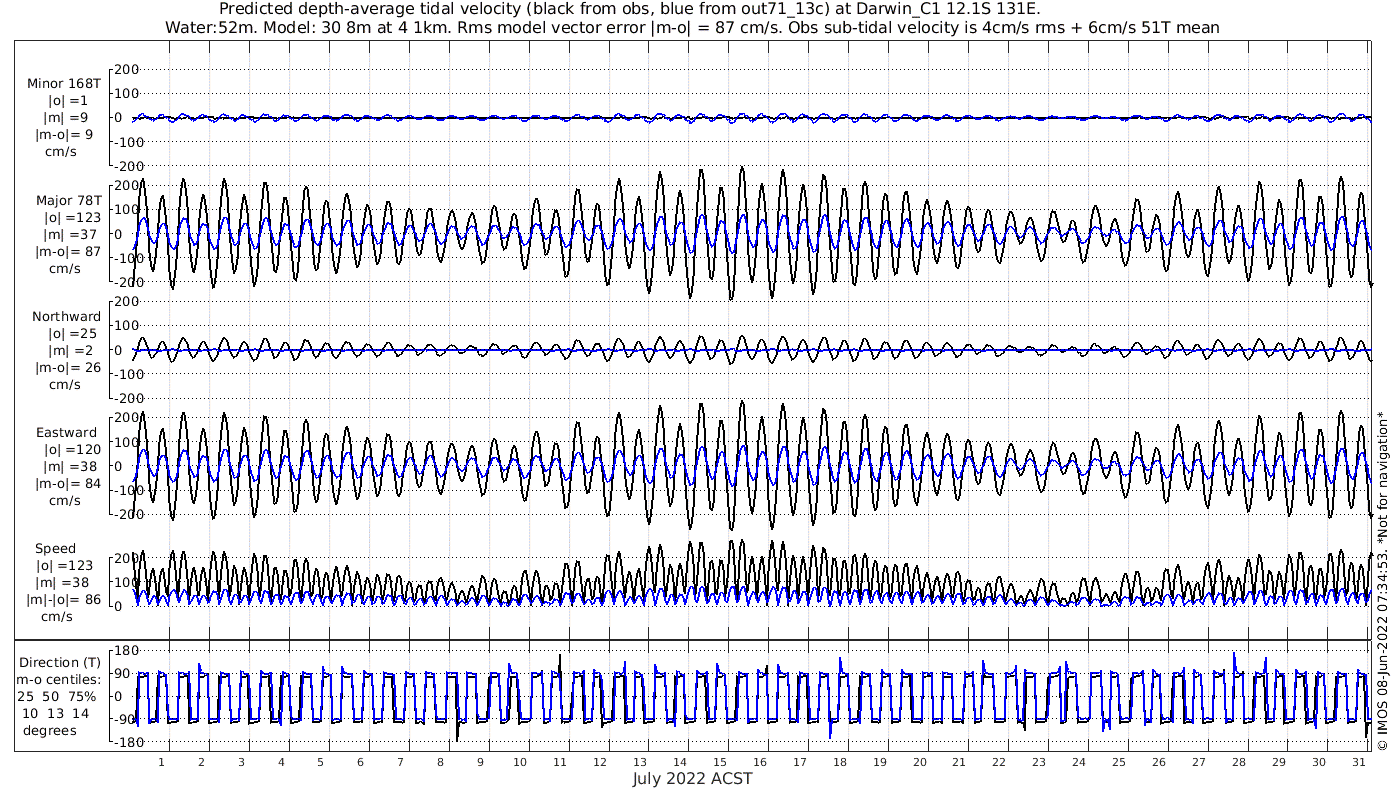Click the 'July 2022 ACST' axis title
The width and height of the screenshot is (1400, 800).
click(692, 778)
